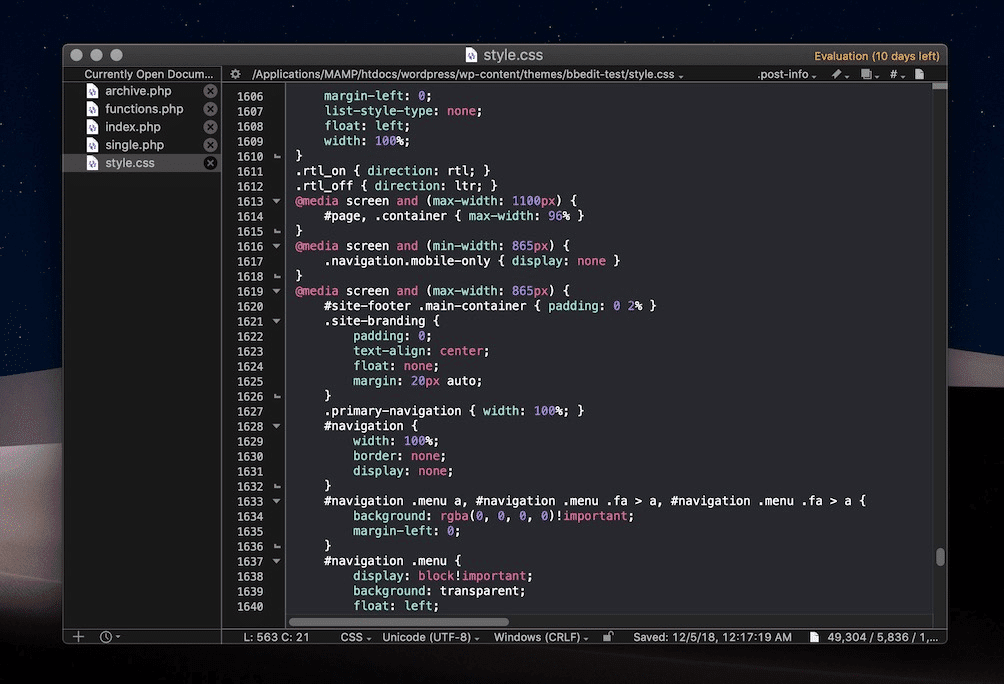Toggle the file lock icon in status bar
The width and height of the screenshot is (1004, 684).
(608, 637)
